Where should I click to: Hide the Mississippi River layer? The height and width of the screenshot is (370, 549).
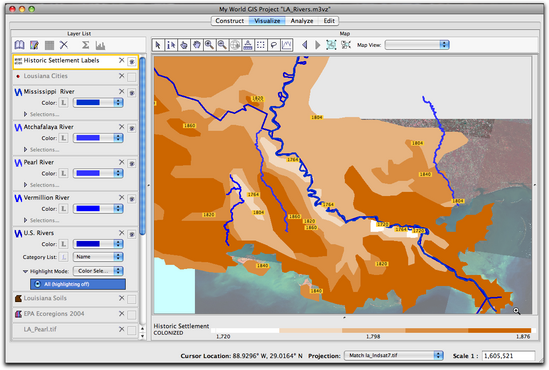[132, 93]
